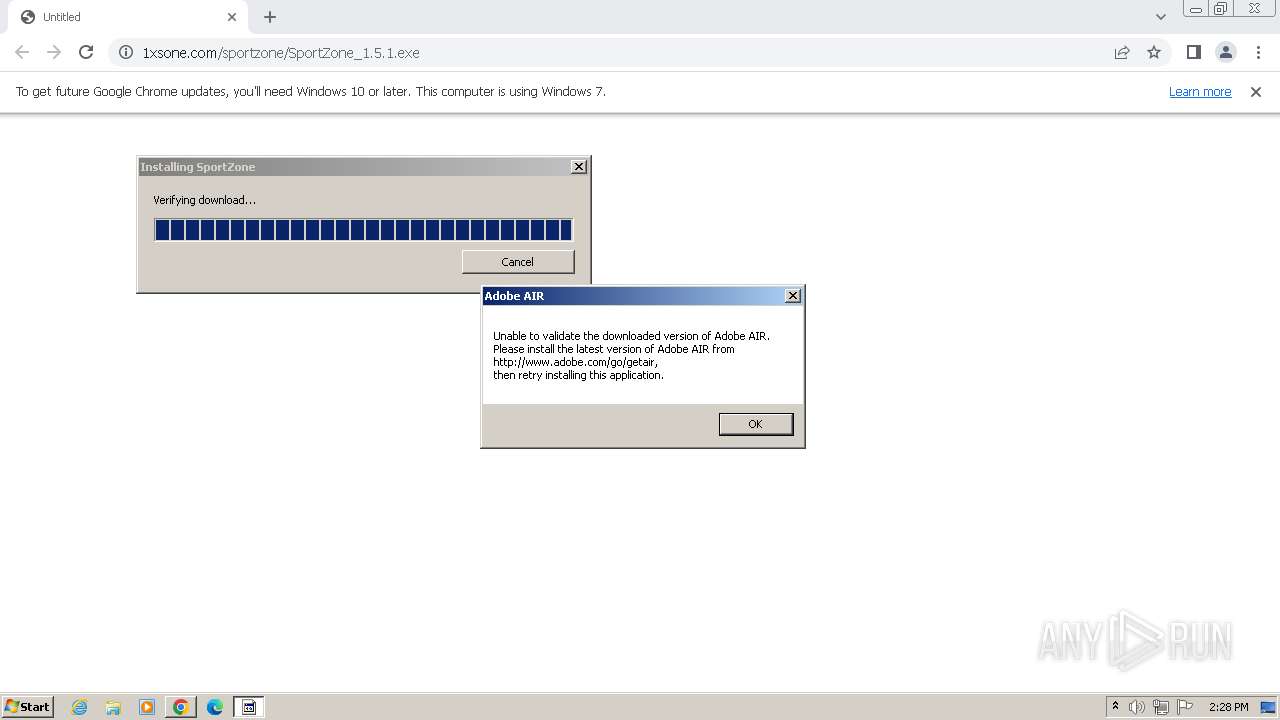Open Chrome profile avatar
Image resolution: width=1280 pixels, height=720 pixels.
pos(1225,52)
